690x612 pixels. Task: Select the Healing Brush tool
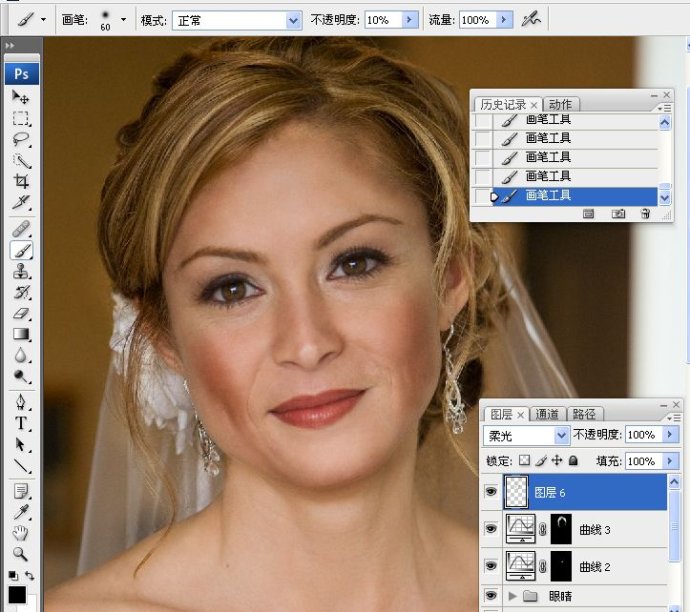click(20, 229)
